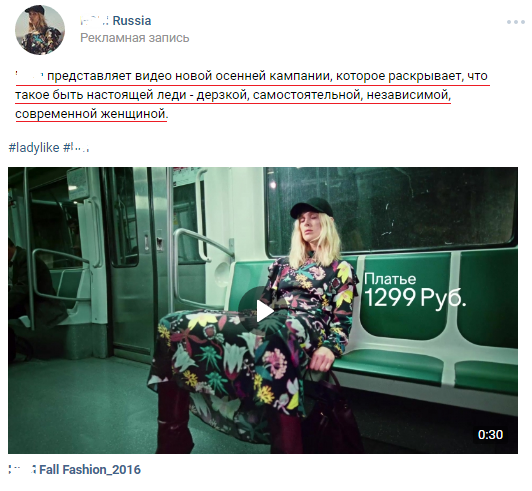Open the community page name ending in Russia
The image size is (532, 491).
[116, 21]
